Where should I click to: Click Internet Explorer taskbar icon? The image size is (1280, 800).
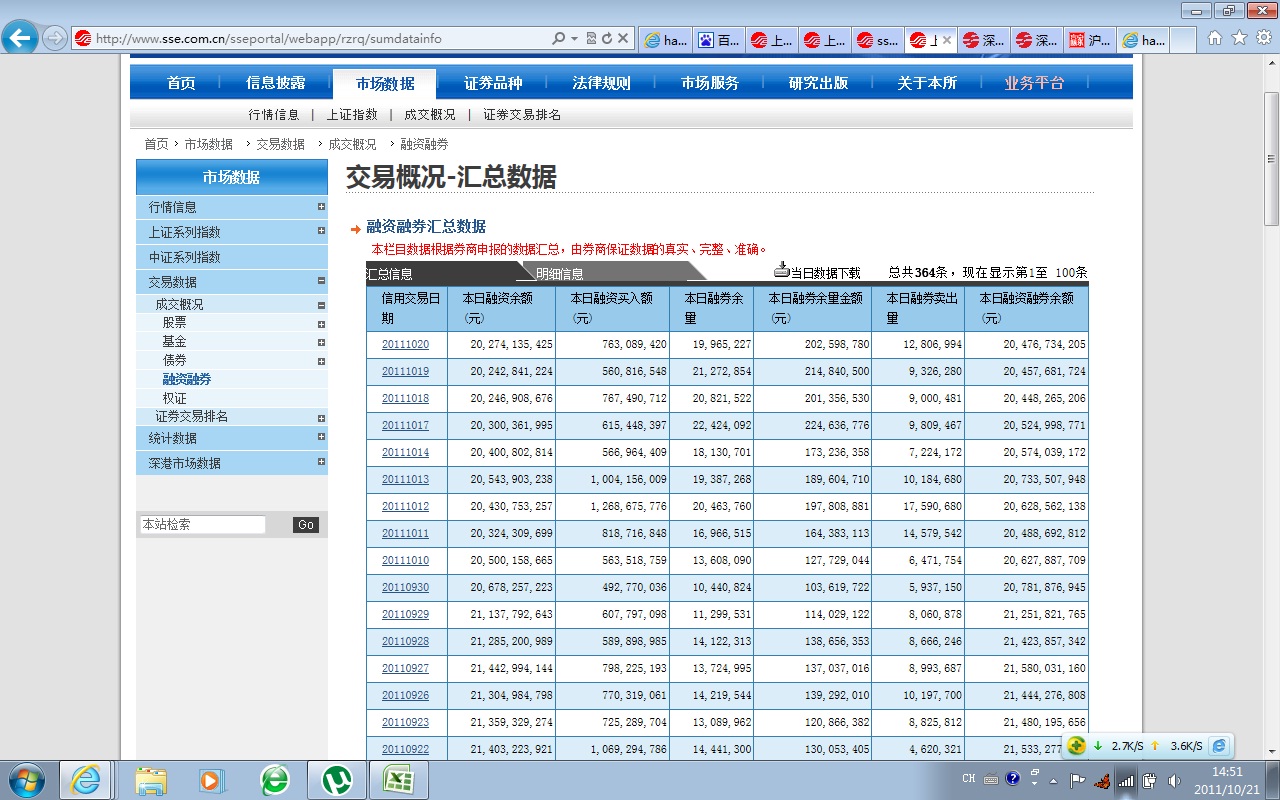(86, 780)
